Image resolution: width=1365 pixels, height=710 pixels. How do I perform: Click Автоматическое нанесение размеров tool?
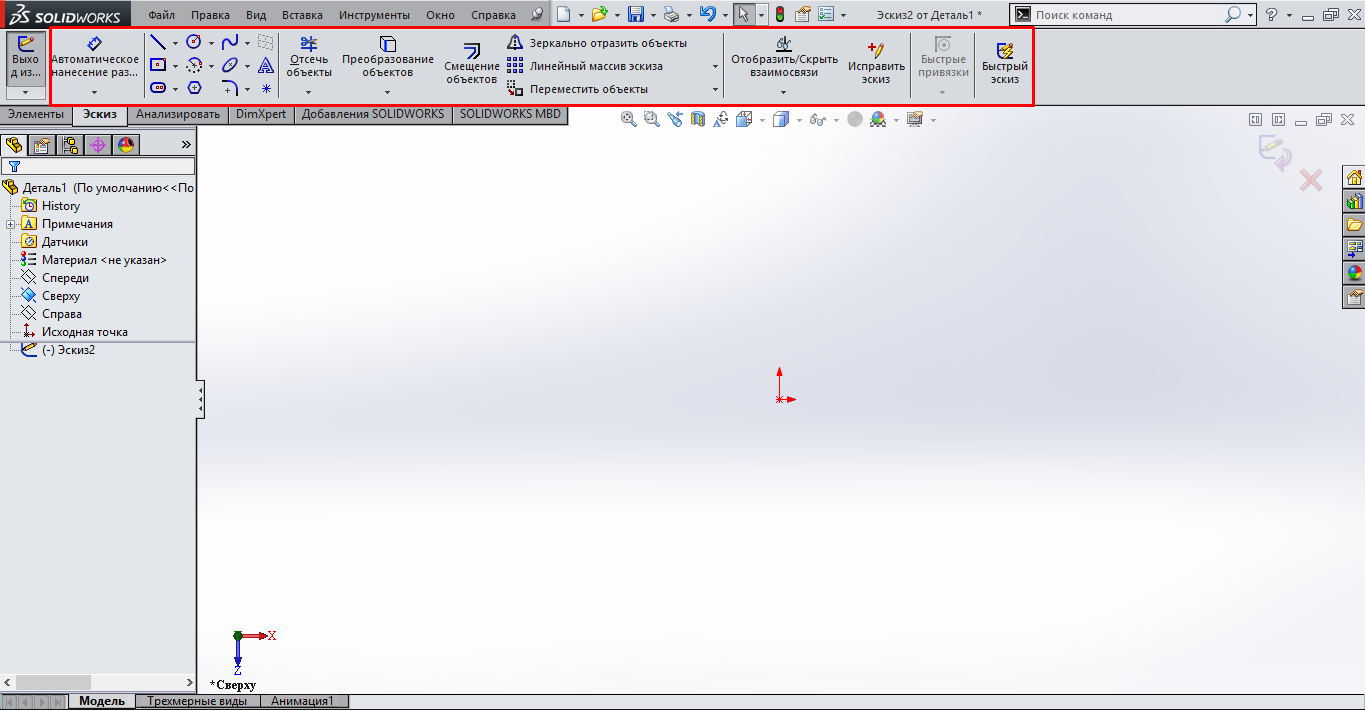tap(95, 56)
